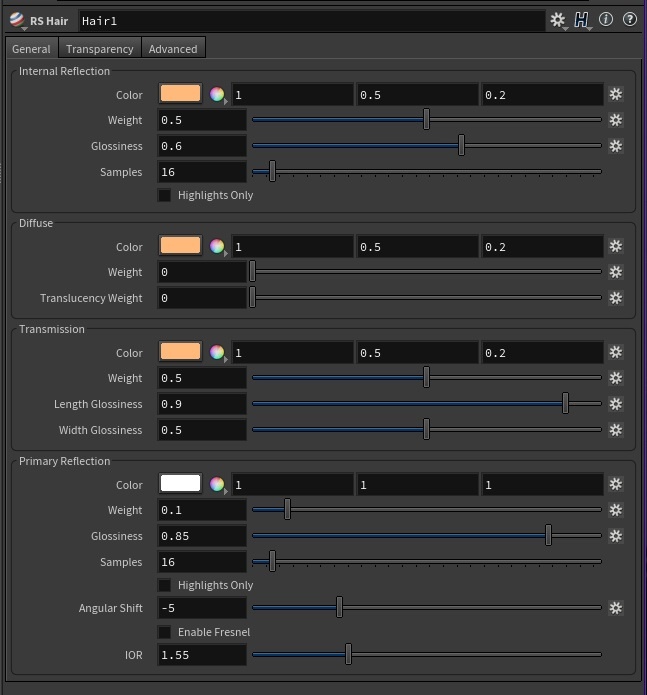Open the RS Hair node type dropdown icon
This screenshot has height=695, width=647.
[17, 21]
